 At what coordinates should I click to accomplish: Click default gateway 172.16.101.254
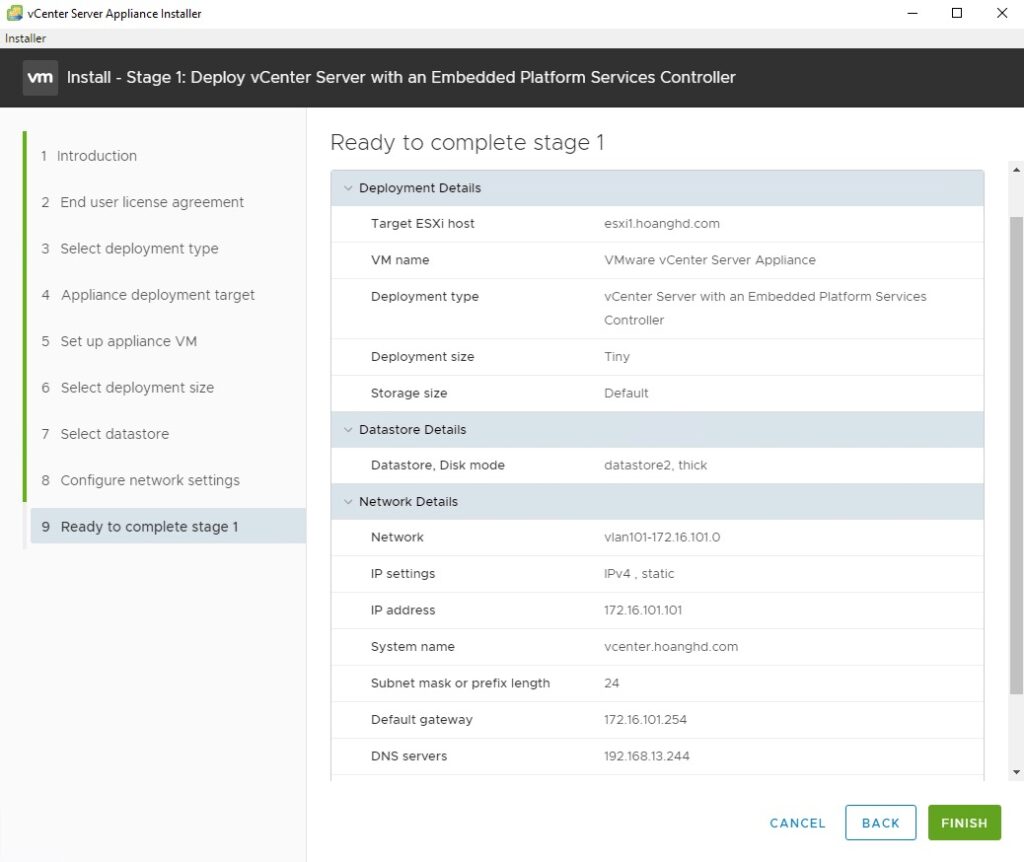[645, 720]
